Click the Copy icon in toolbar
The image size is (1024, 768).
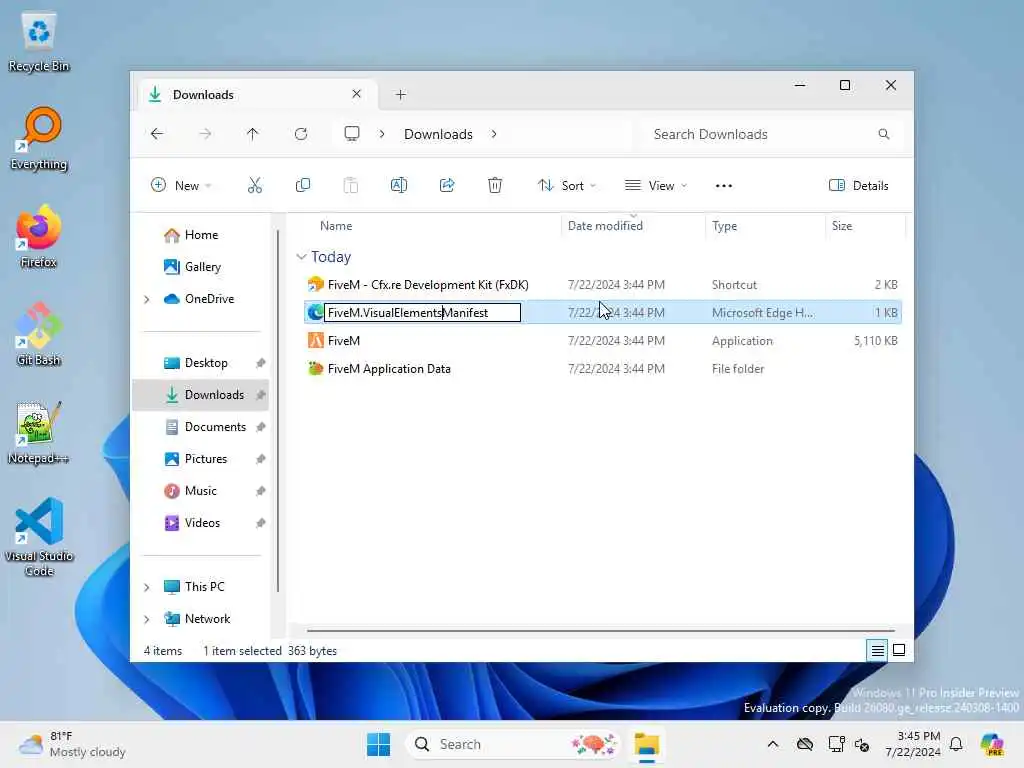click(302, 185)
